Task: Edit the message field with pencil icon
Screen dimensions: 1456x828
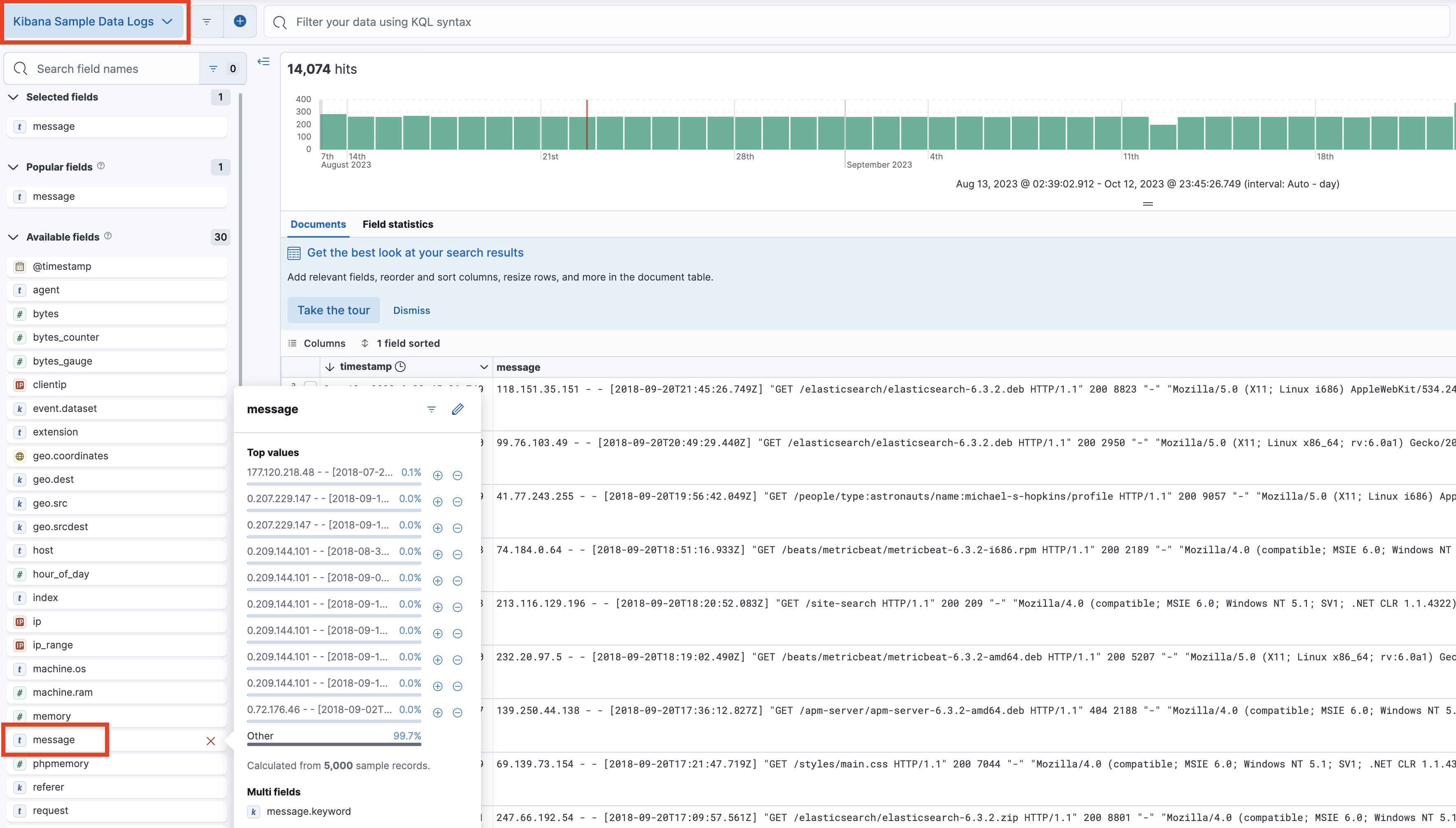Action: [x=457, y=409]
